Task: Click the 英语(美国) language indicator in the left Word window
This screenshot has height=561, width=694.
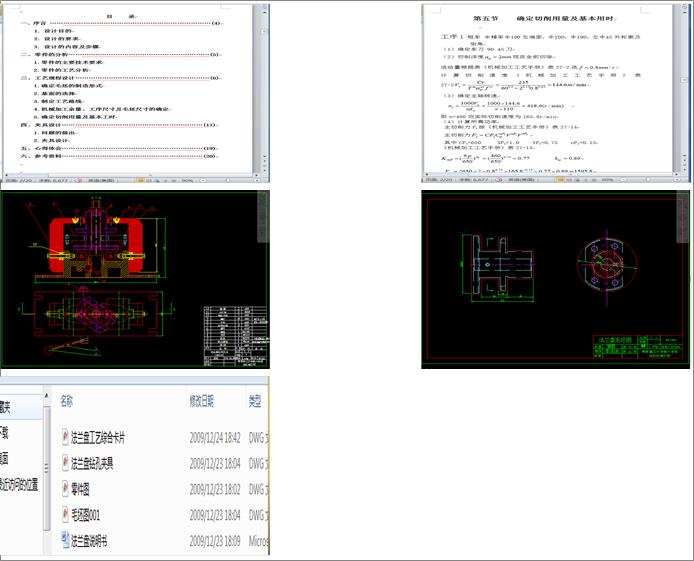Action: click(x=101, y=180)
